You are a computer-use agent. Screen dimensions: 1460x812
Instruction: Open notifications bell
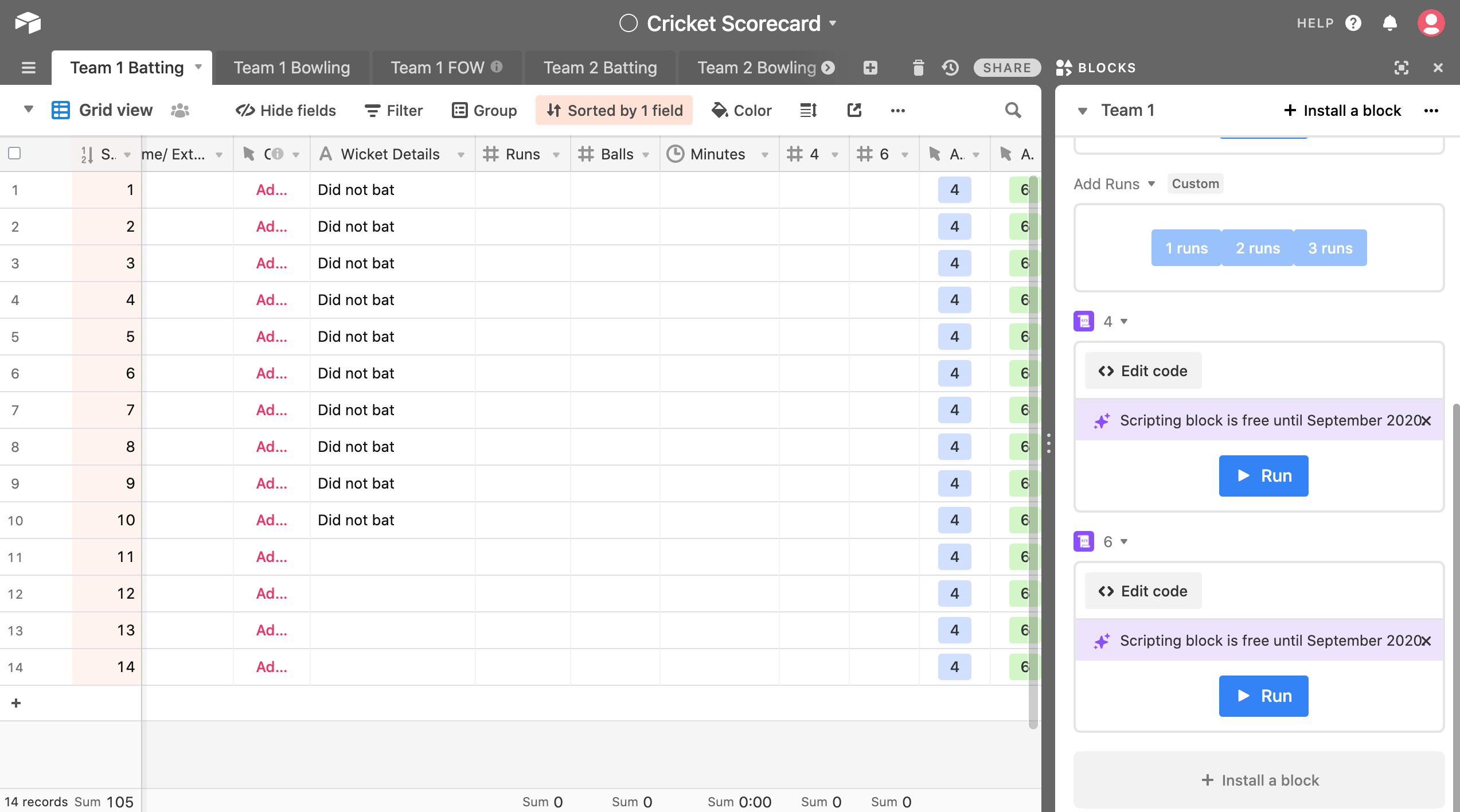1389,24
